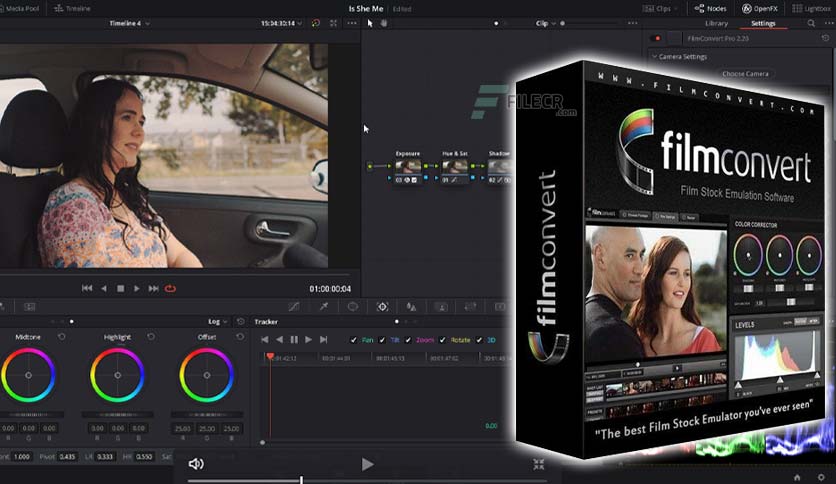Click the speaker volume icon
Viewport: 836px width, 484px height.
pos(196,464)
